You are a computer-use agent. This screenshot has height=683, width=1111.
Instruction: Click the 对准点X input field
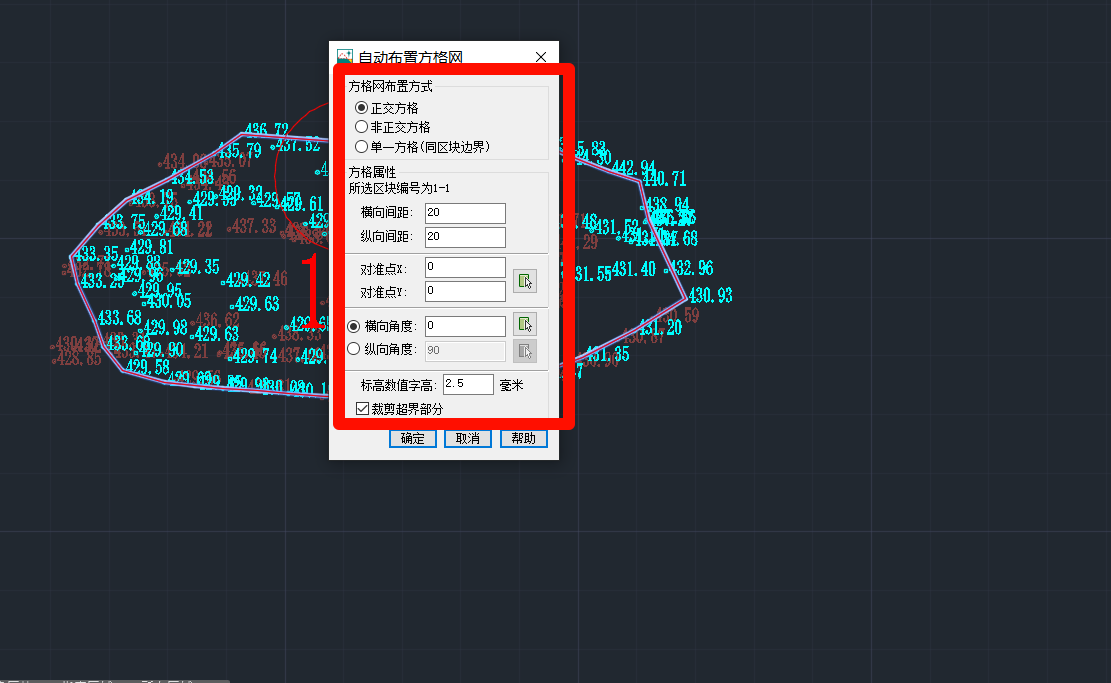[465, 267]
